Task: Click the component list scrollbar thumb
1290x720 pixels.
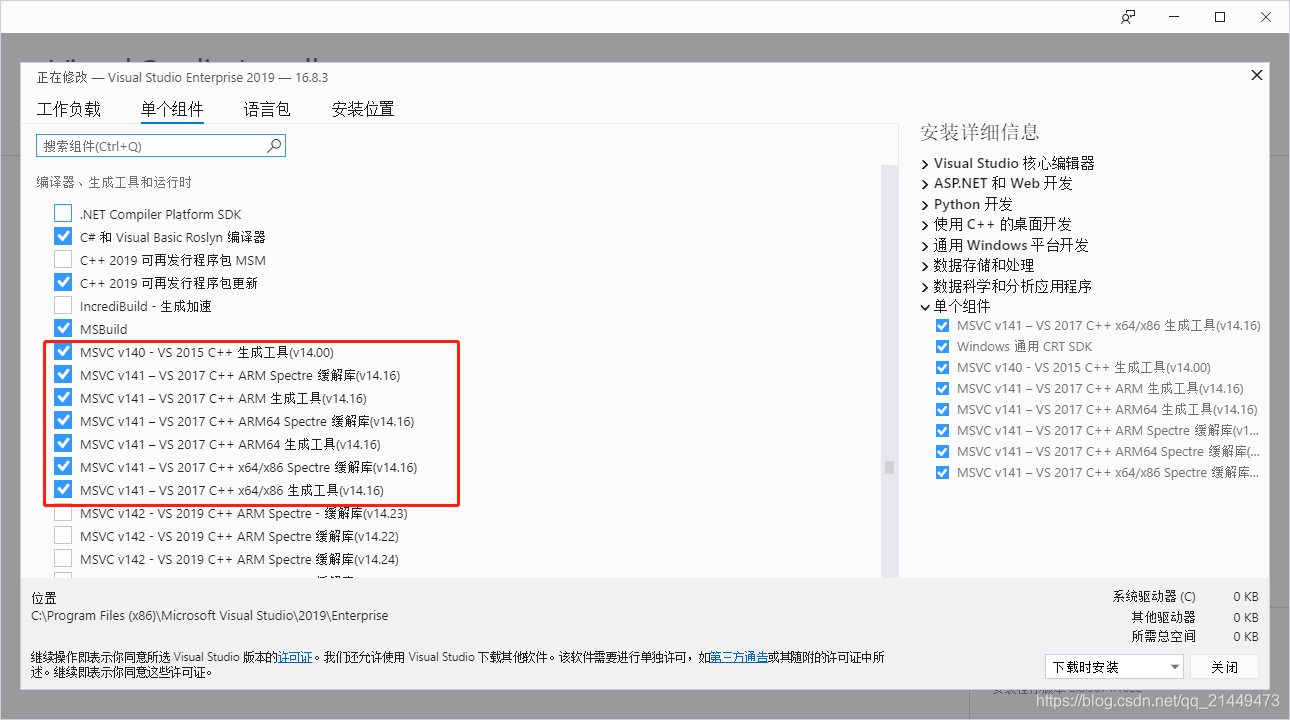Action: pos(889,467)
